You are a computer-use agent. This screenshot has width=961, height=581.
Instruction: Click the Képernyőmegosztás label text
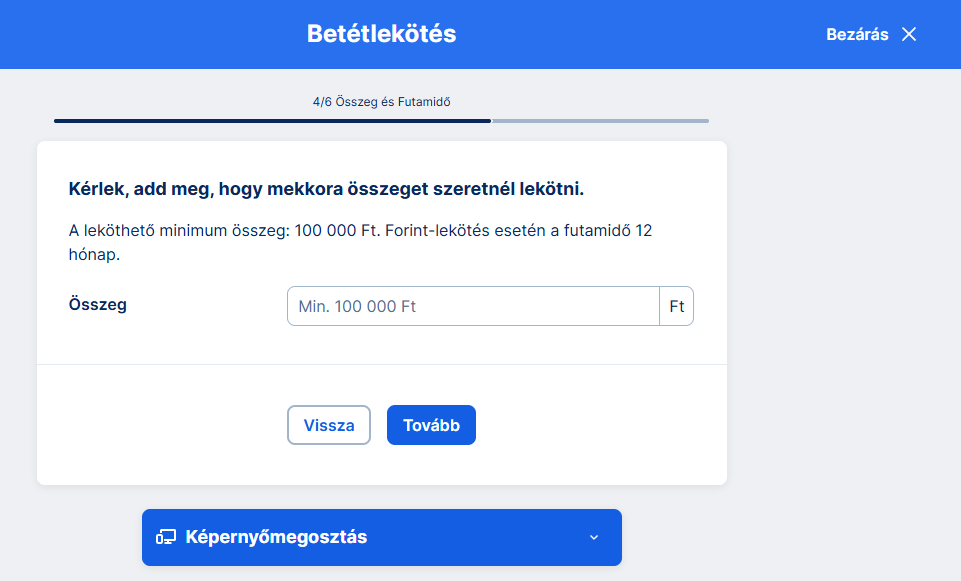(x=276, y=537)
